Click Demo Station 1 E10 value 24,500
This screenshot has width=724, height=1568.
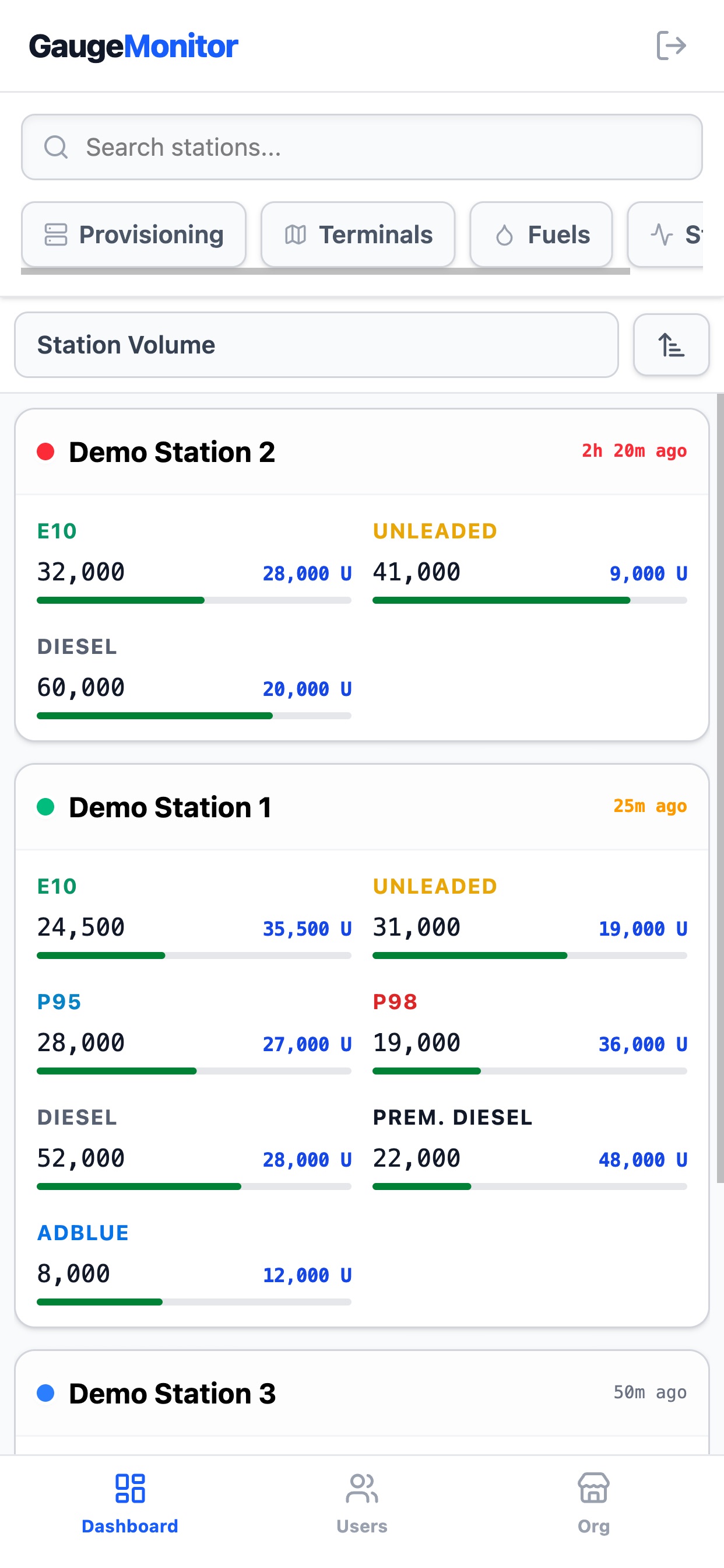coord(81,928)
